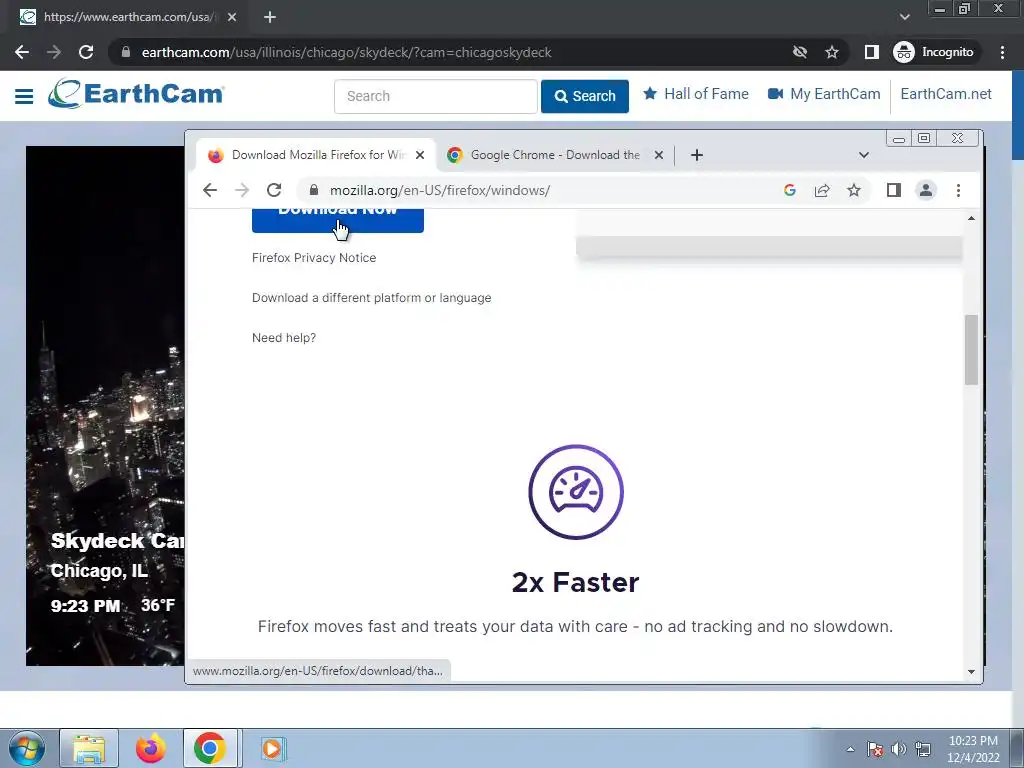
Task: Click Chrome taskbar icon
Action: click(x=210, y=748)
